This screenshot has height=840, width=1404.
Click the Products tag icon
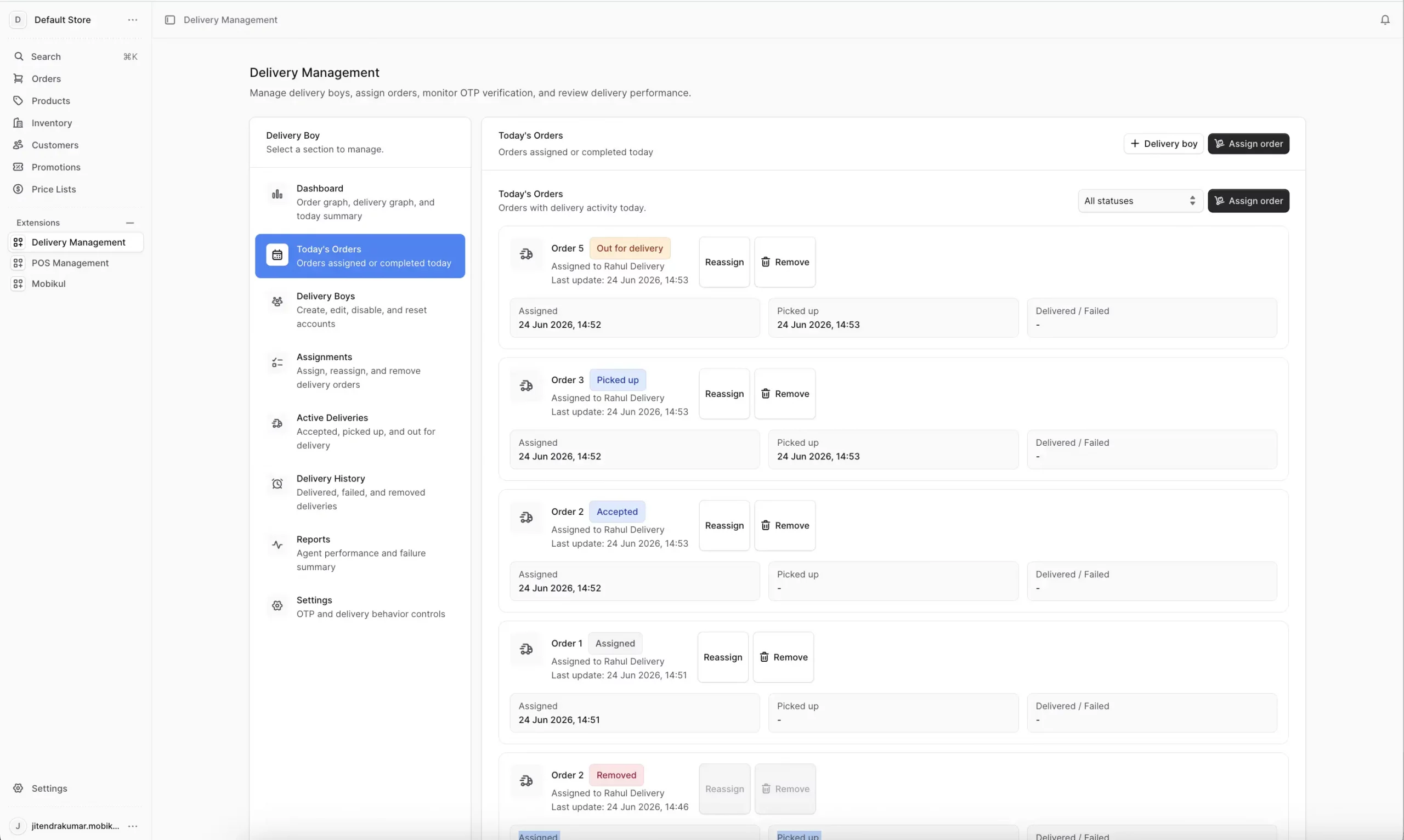[18, 101]
